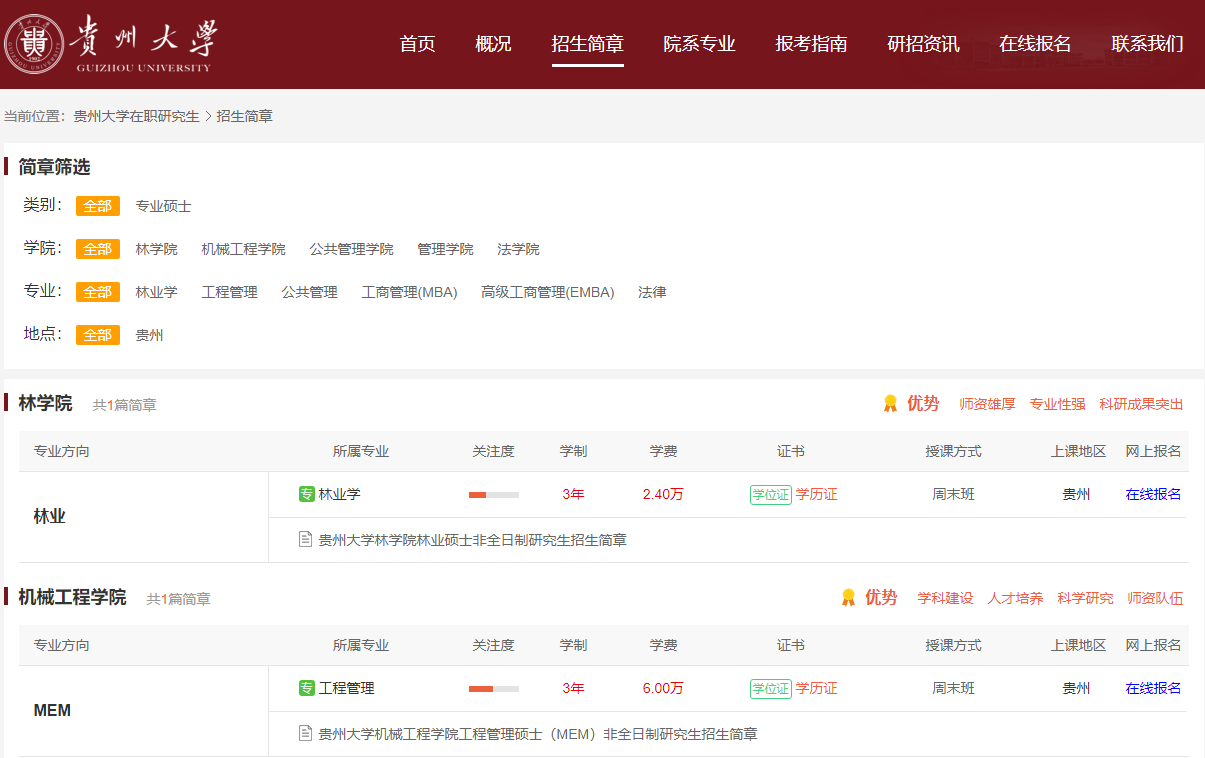Filter major by 林业学
This screenshot has height=758, width=1205.
[157, 292]
